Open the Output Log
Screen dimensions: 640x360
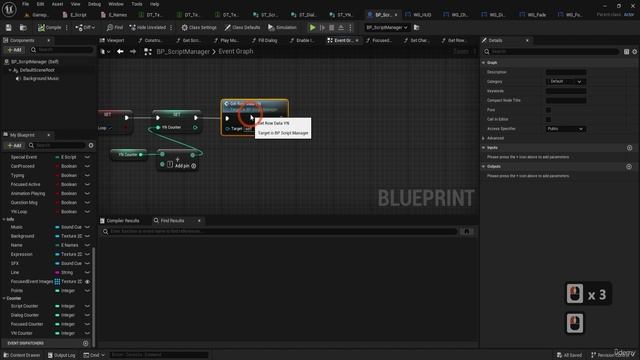(x=62, y=355)
